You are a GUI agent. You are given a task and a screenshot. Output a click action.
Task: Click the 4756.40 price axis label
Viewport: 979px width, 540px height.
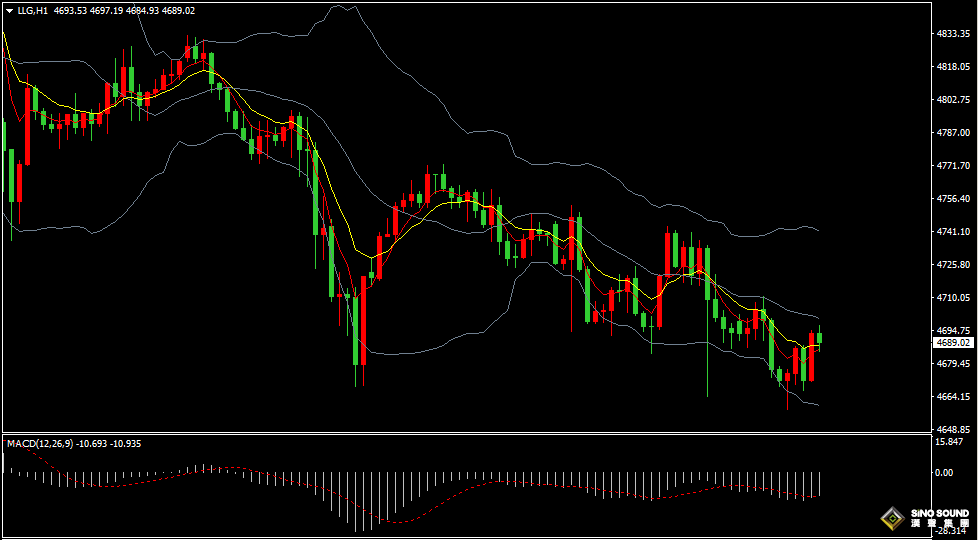point(953,199)
